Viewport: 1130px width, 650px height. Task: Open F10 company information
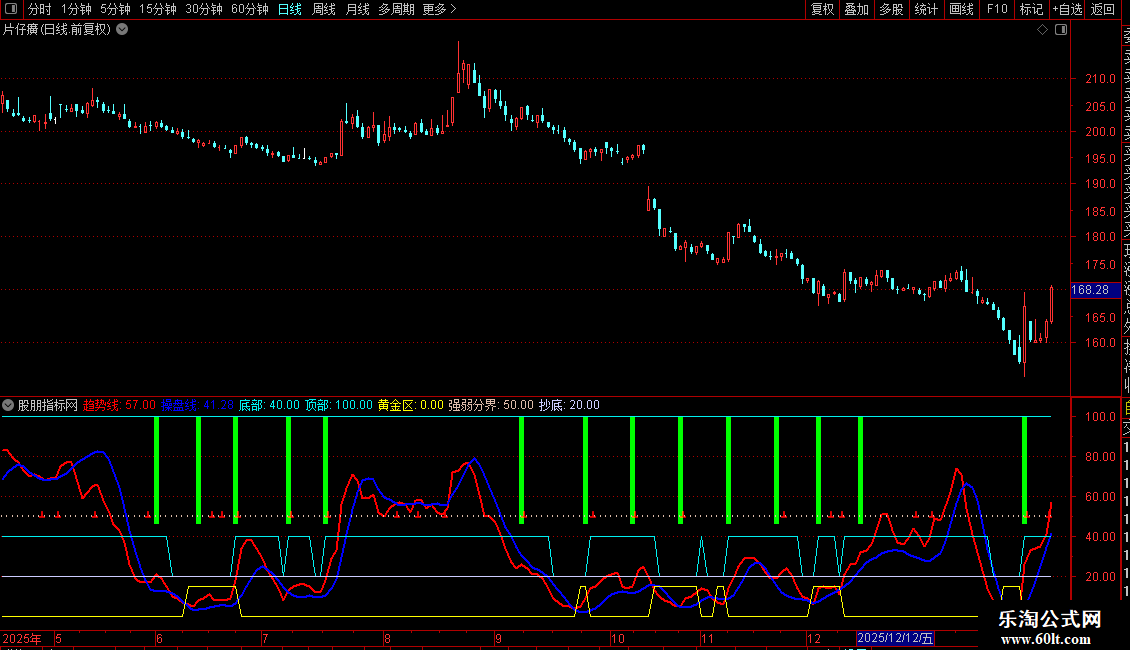997,9
